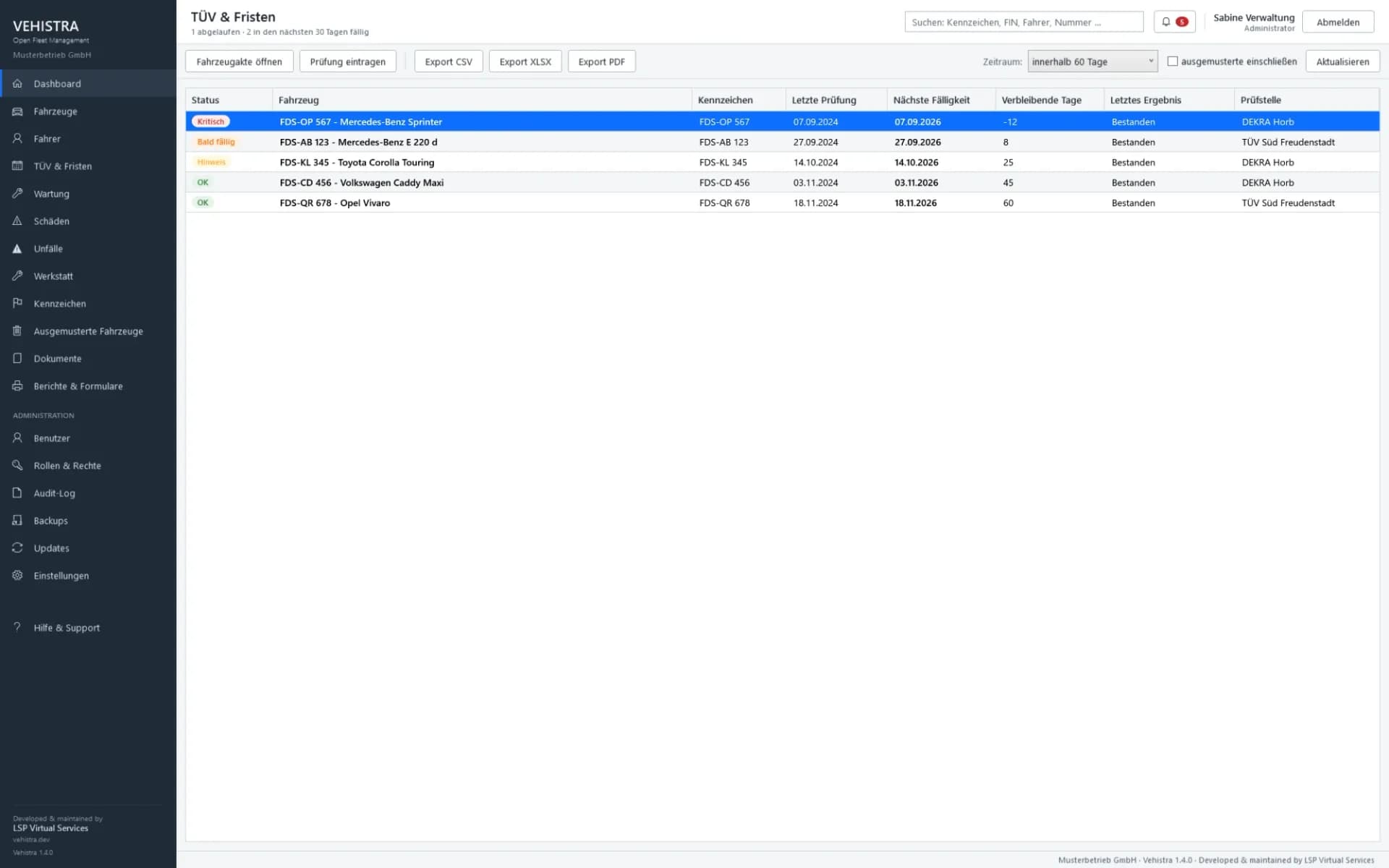1389x868 pixels.
Task: Toggle 'ausgemusterte einschließen' checkbox
Action: tap(1173, 61)
